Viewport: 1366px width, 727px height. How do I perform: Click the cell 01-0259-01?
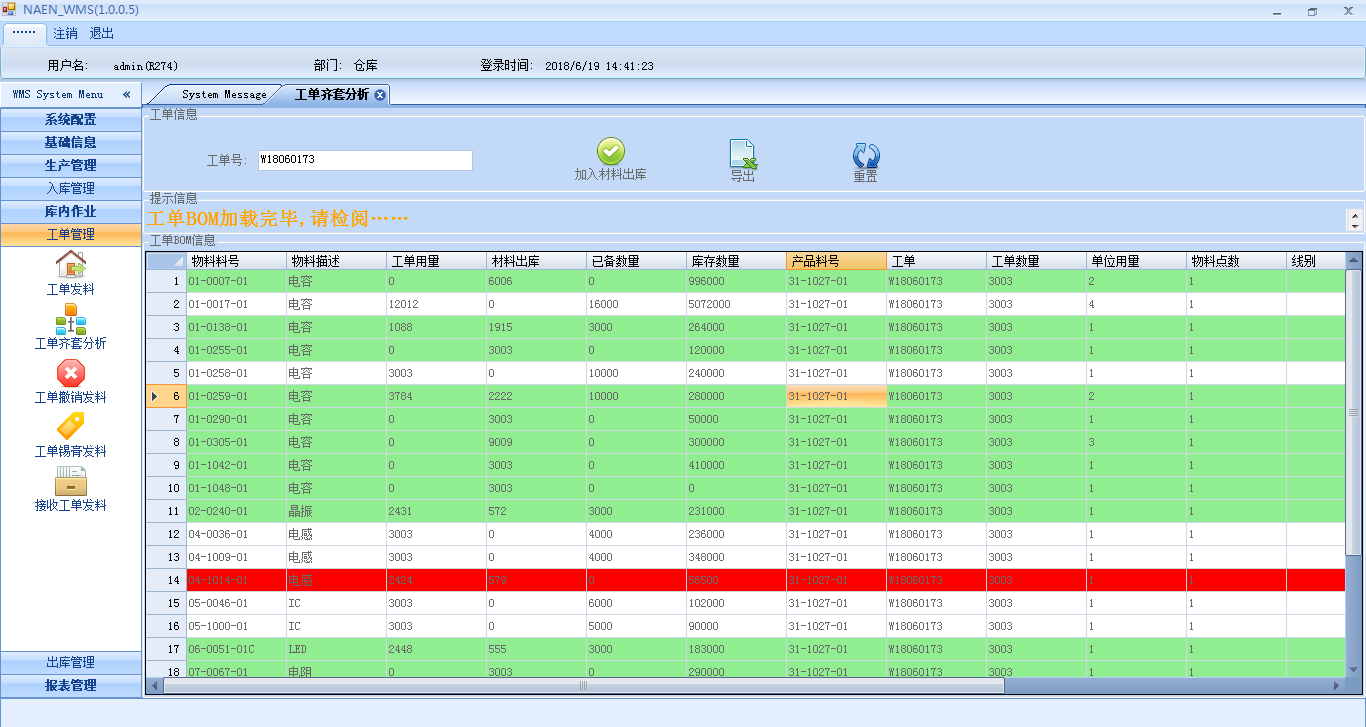[x=236, y=396]
